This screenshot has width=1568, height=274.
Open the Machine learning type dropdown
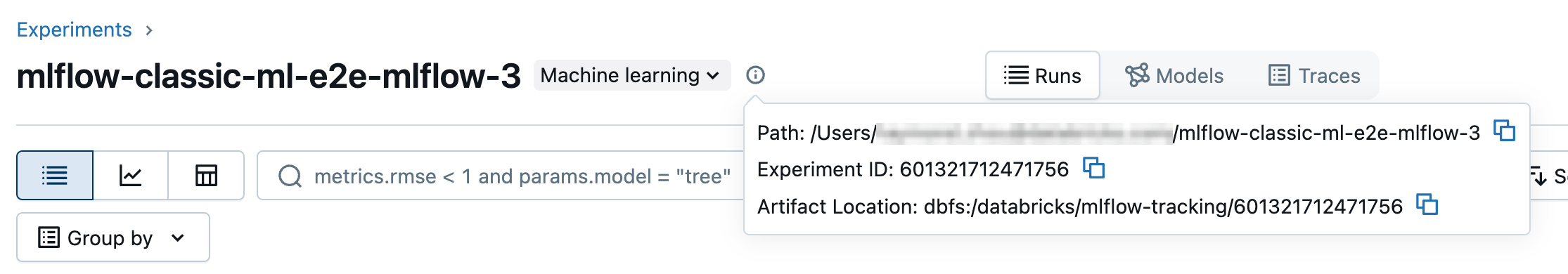[x=631, y=75]
